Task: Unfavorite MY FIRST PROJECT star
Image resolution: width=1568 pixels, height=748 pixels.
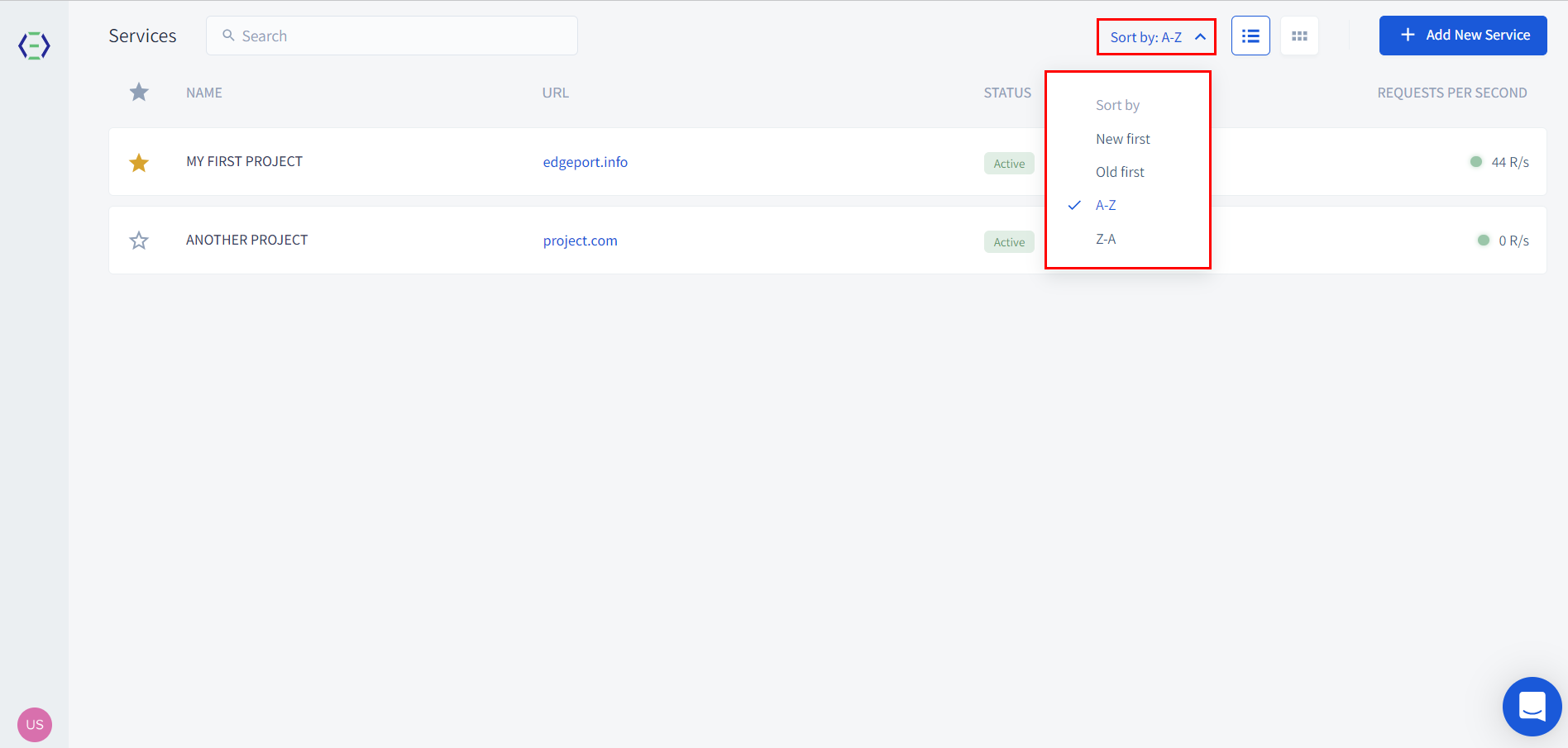Action: (x=139, y=163)
